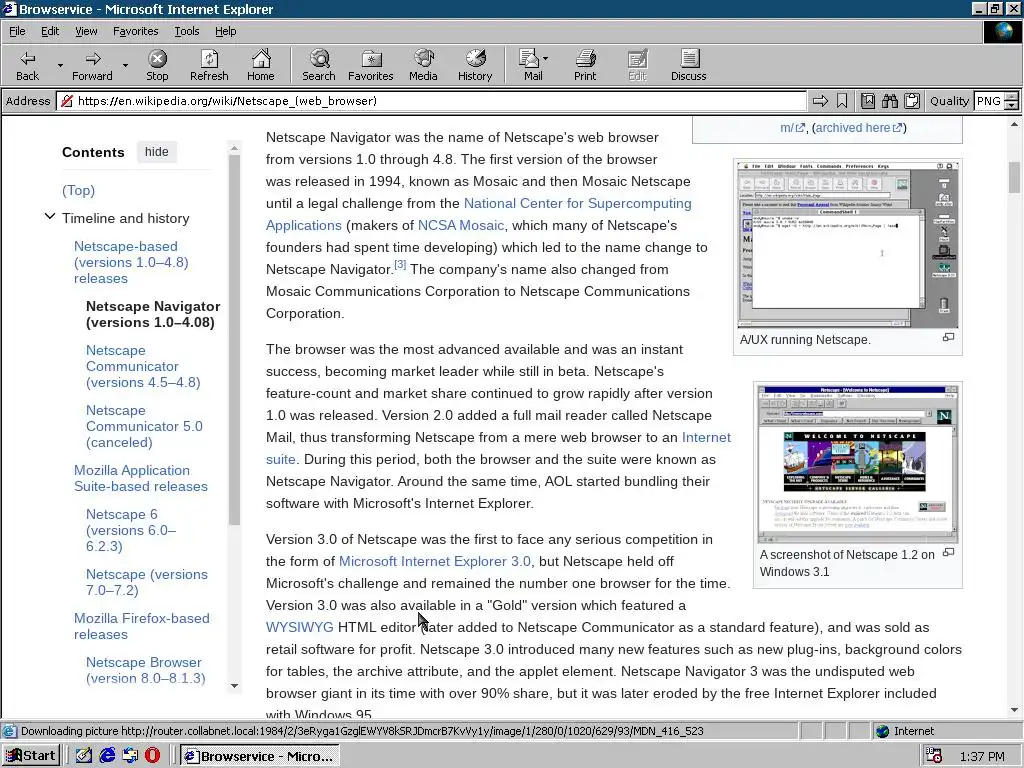This screenshot has height=768, width=1024.
Task: Go to Netscape Browser (version 8.0–8.1.3)
Action: [145, 670]
